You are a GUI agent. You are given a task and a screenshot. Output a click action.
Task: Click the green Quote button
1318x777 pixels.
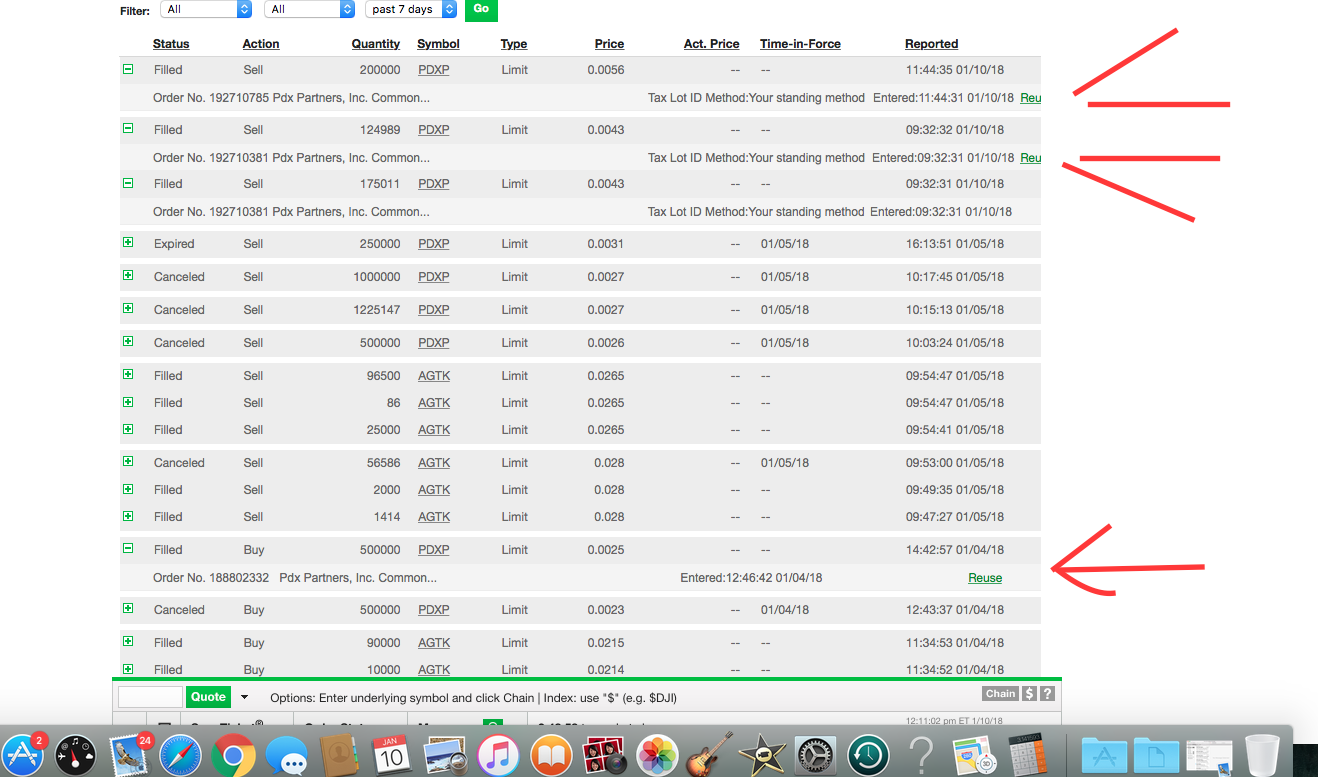coord(209,697)
